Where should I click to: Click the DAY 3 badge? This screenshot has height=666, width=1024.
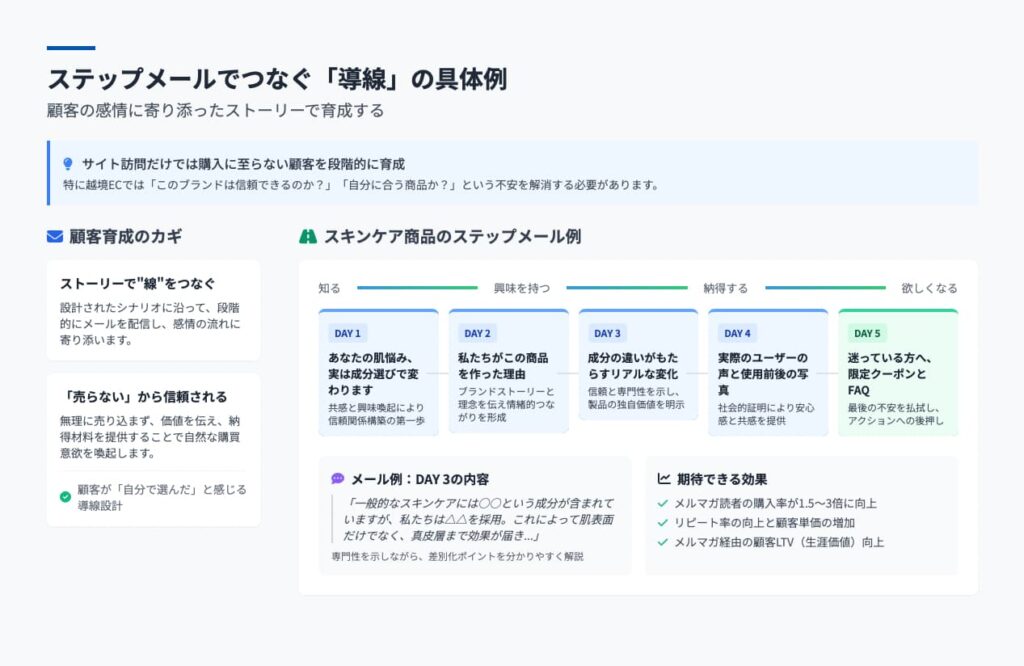(607, 333)
